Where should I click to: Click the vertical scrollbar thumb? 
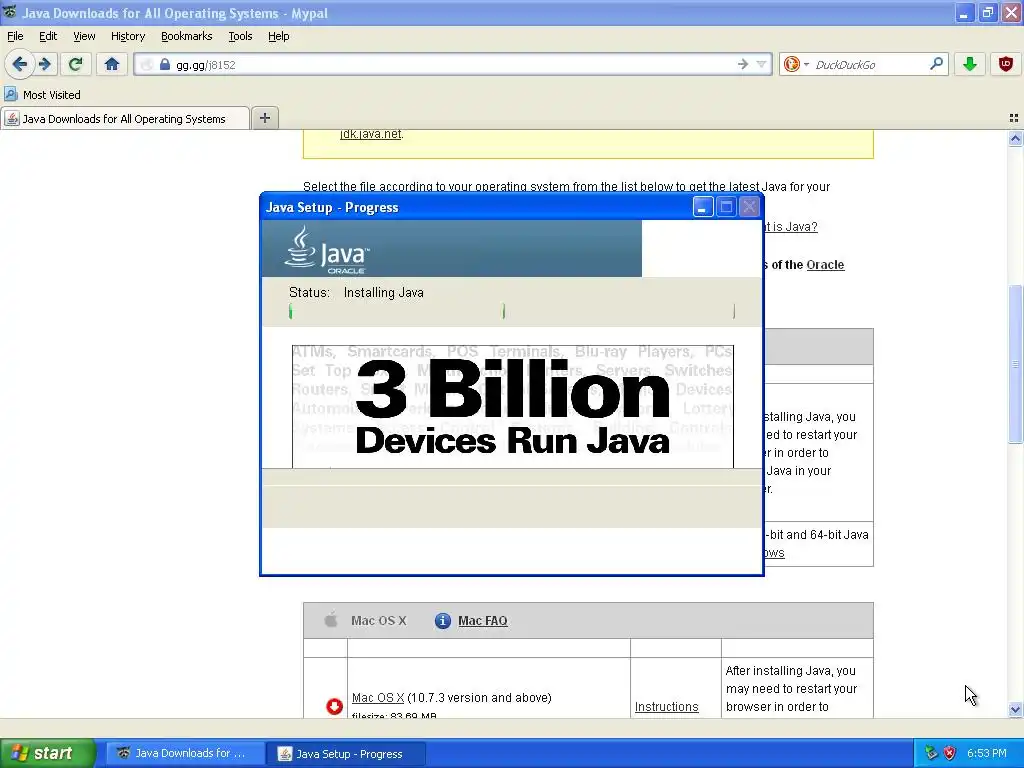(1015, 364)
